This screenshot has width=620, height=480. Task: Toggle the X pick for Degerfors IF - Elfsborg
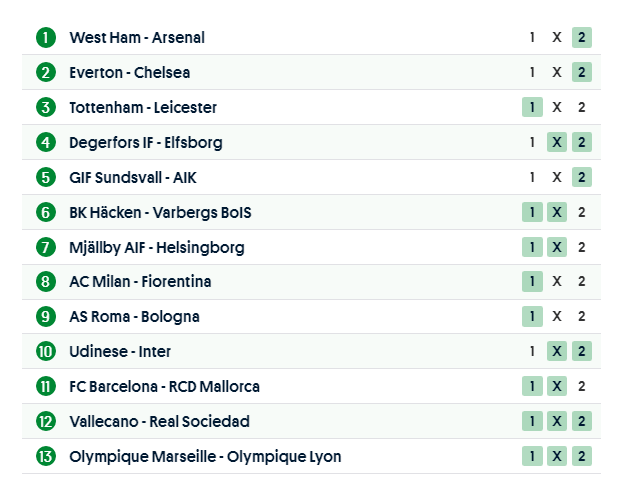pos(557,142)
